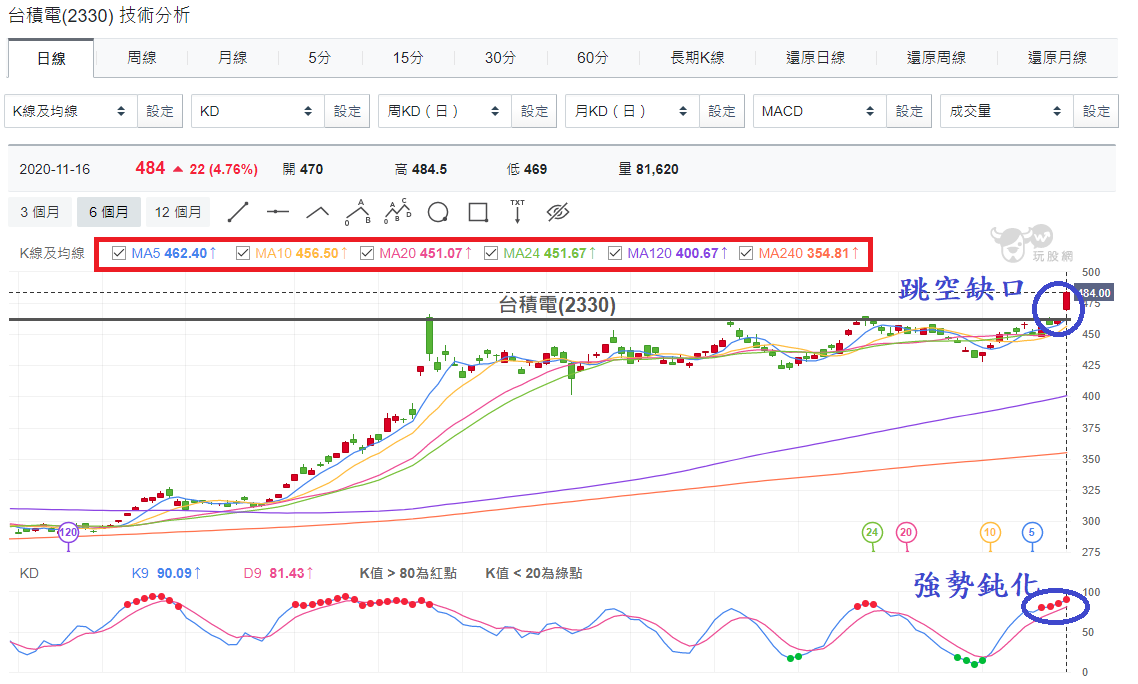Image resolution: width=1138 pixels, height=684 pixels.
Task: Click the low price 低 469
Action: pos(527,169)
